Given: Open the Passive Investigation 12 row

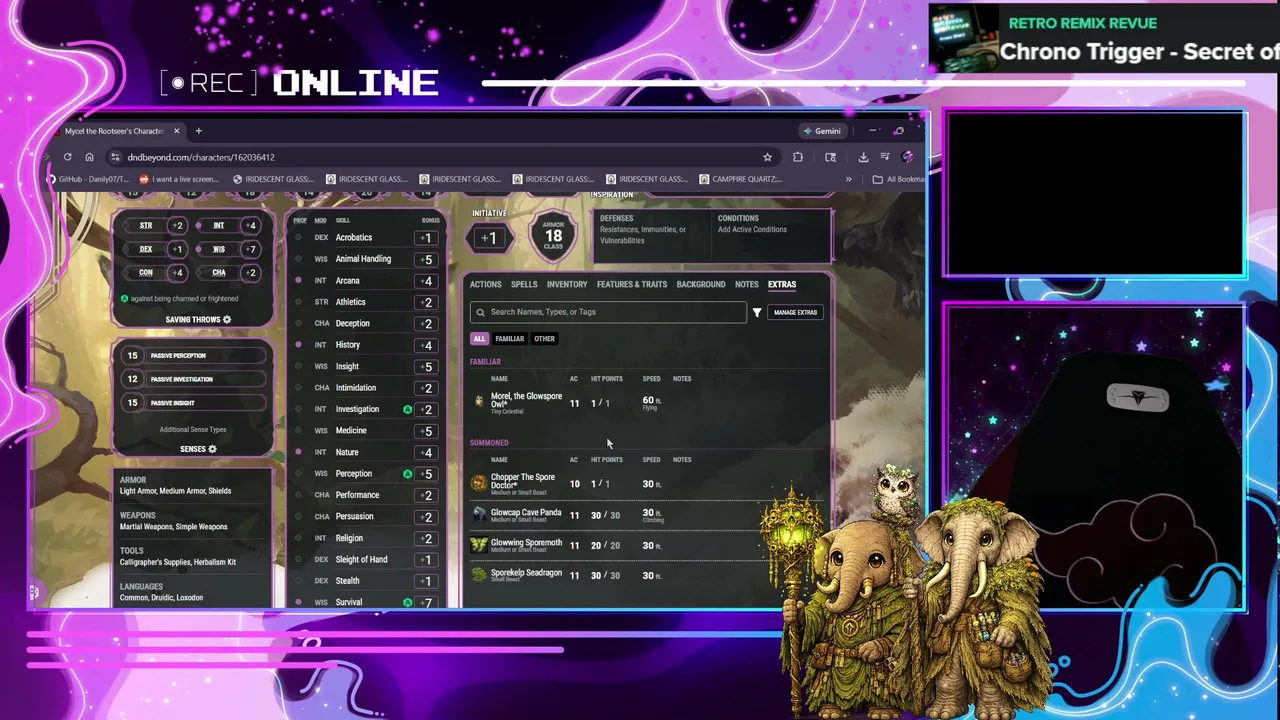Looking at the screenshot, I should 192,379.
